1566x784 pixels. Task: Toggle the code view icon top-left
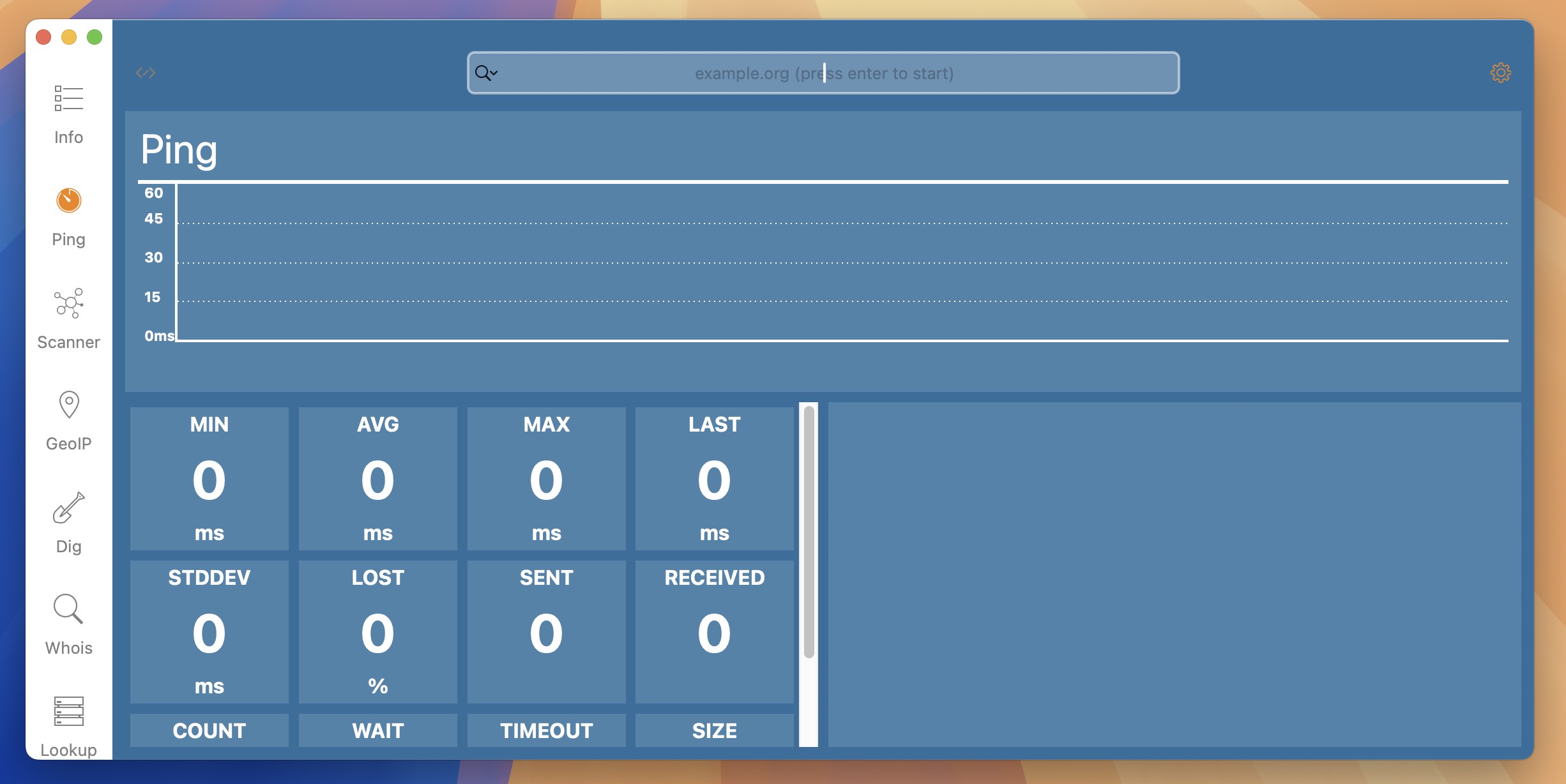click(146, 72)
